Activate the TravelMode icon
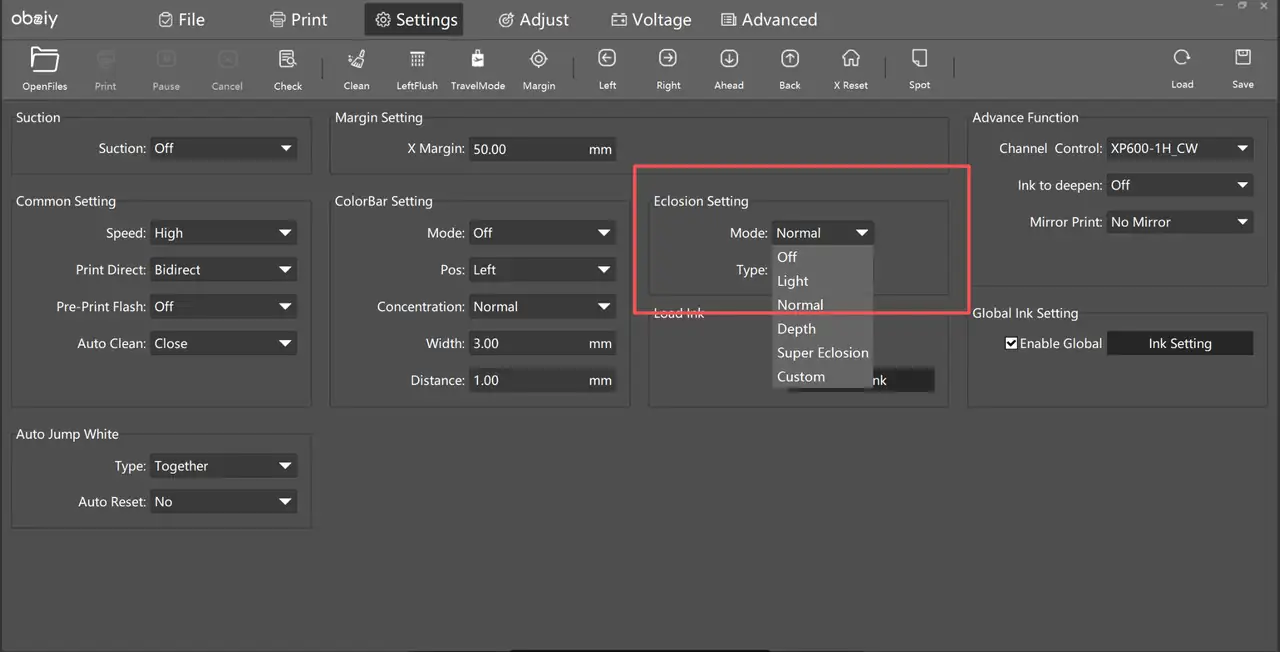 (x=478, y=59)
